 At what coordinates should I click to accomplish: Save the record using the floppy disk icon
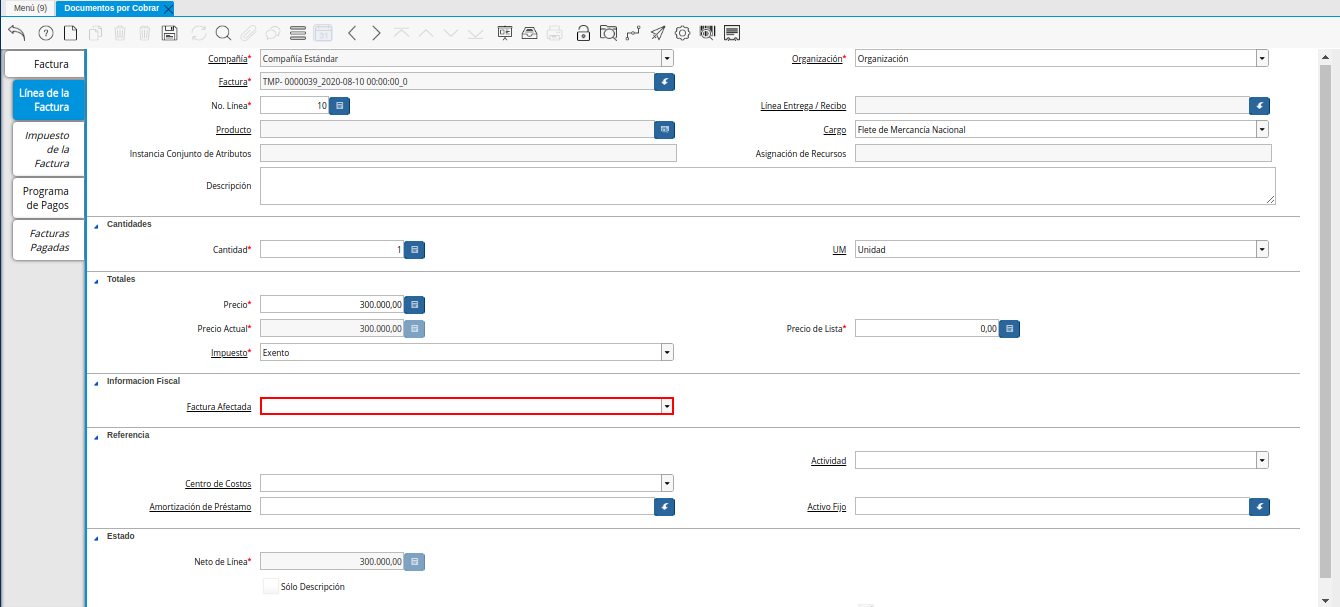[x=169, y=33]
